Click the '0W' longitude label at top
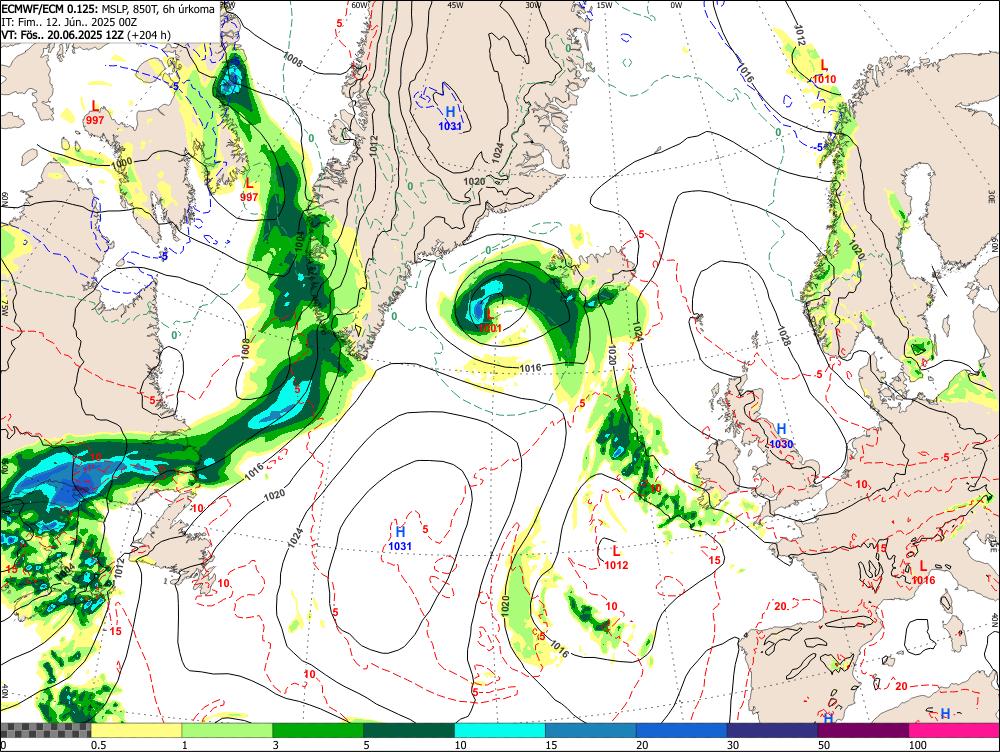 [x=676, y=4]
